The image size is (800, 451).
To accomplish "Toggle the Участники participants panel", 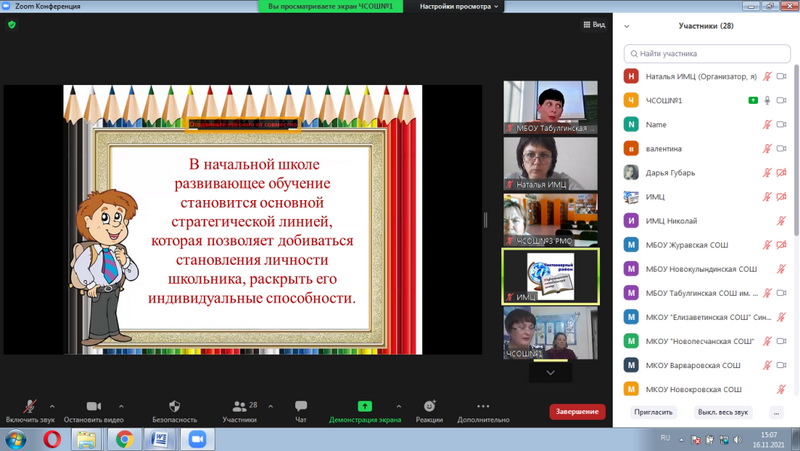I will pos(239,407).
